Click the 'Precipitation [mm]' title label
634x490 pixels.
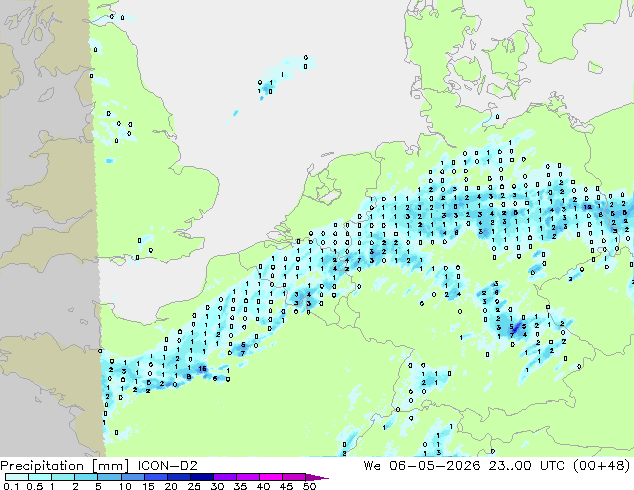point(65,466)
